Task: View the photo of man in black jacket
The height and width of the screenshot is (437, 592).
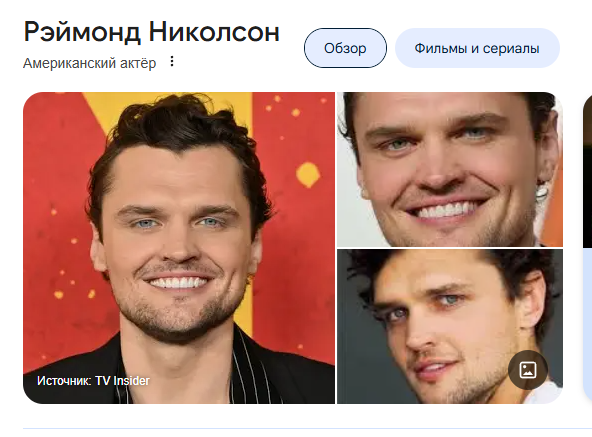Action: point(179,248)
